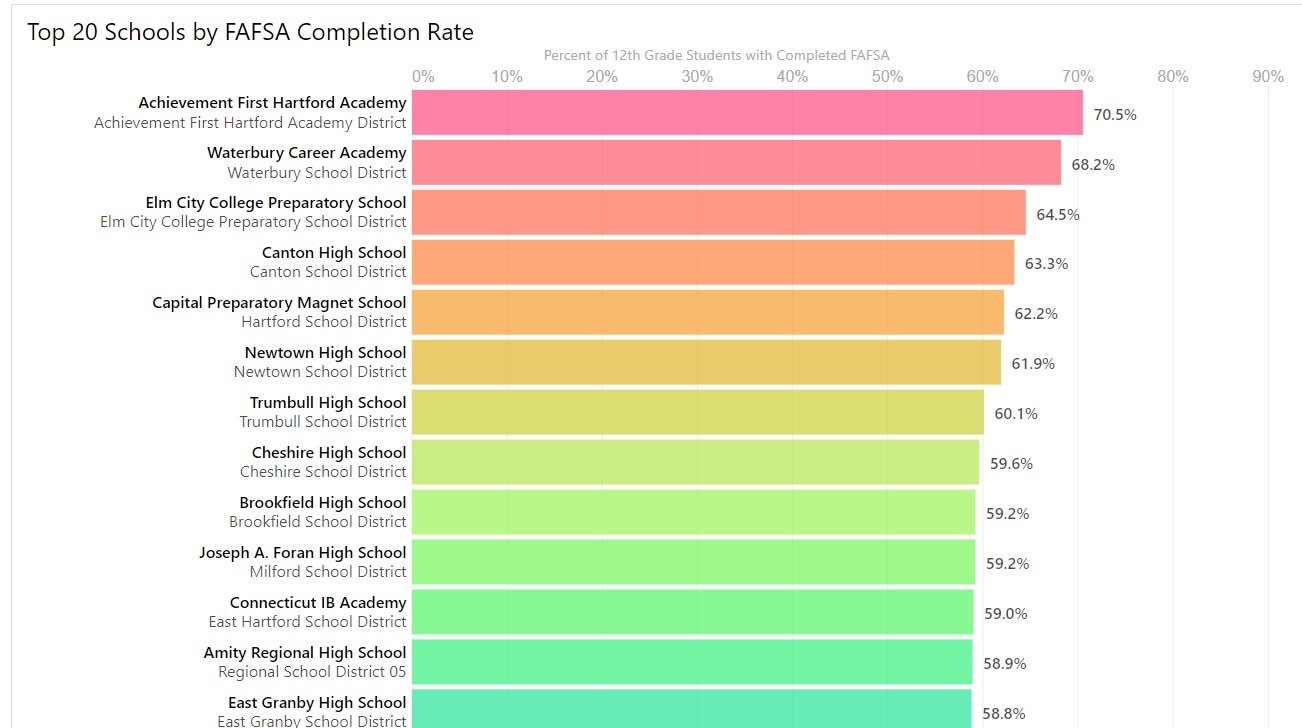Click the Achievement First Hartford Academy bar
Image resolution: width=1302 pixels, height=728 pixels.
click(x=747, y=112)
